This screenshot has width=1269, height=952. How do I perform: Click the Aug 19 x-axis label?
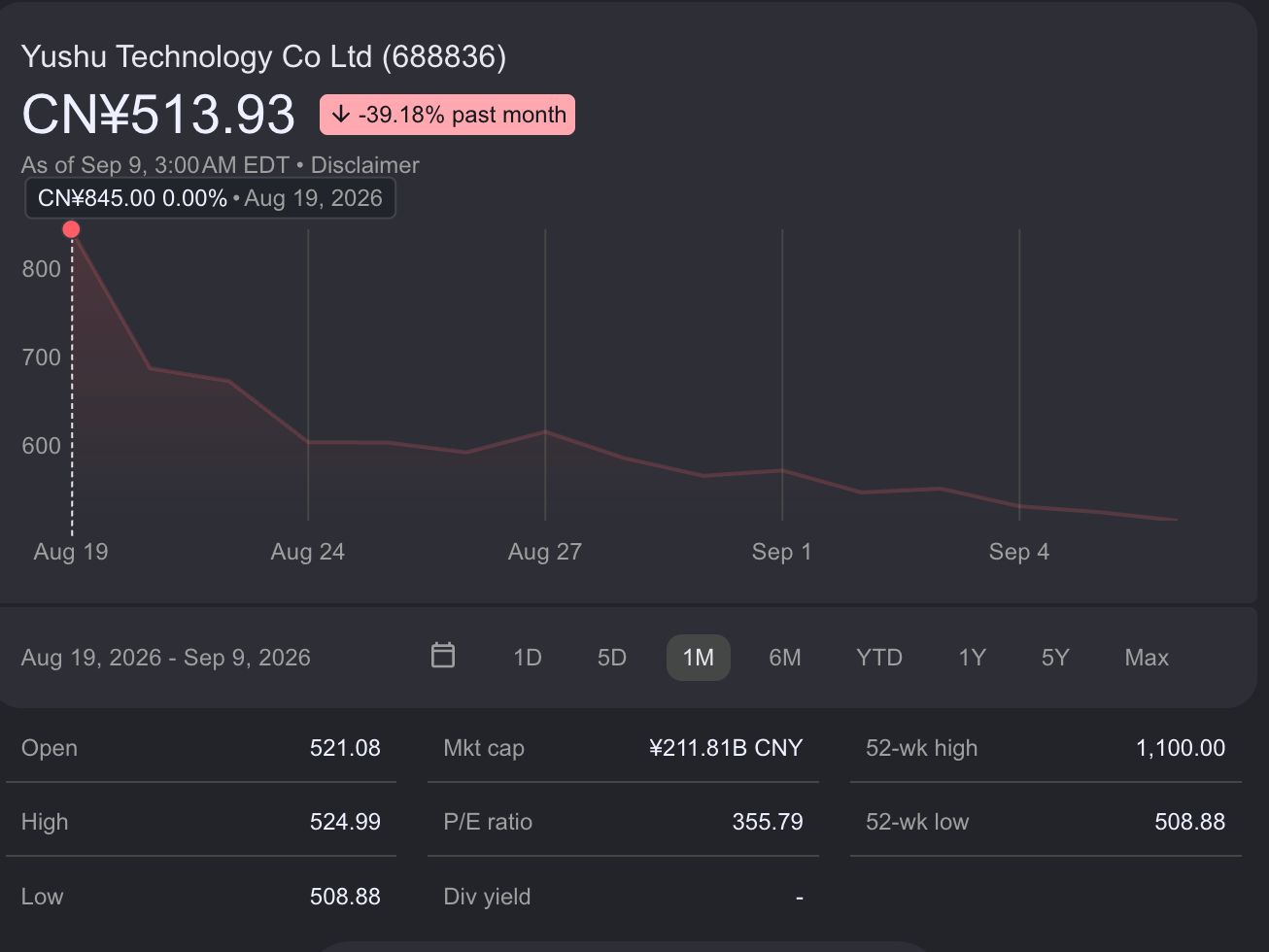click(x=71, y=552)
